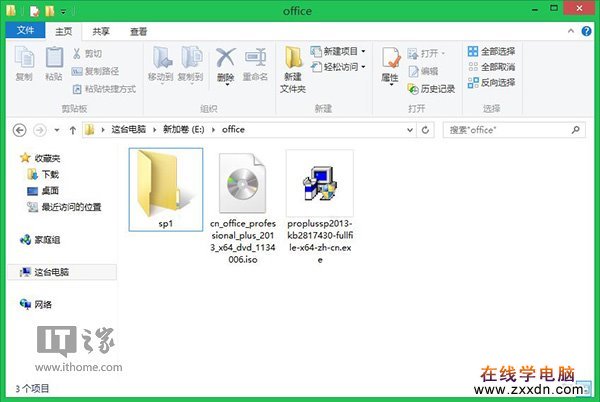Open the quick access toolbar customize arrow
Viewport: 600px width, 402px height.
pos(64,11)
